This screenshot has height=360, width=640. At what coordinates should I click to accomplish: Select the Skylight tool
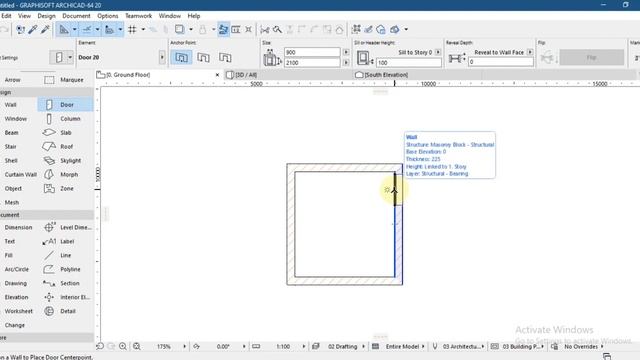(65, 160)
